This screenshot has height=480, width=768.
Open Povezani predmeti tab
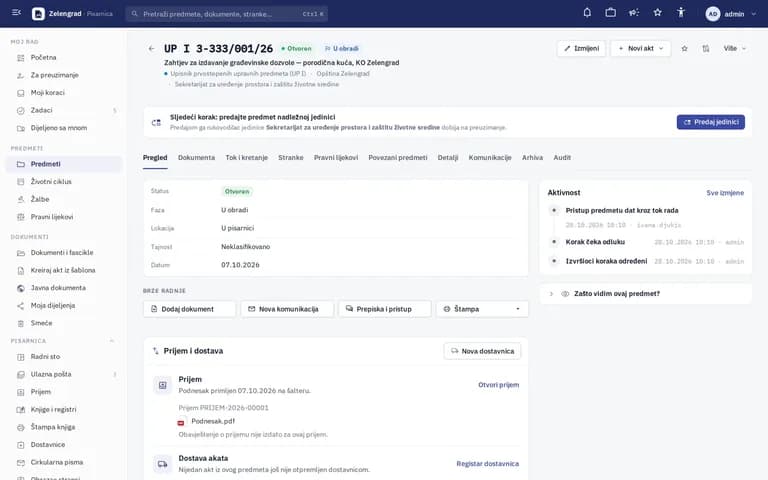pyautogui.click(x=398, y=158)
